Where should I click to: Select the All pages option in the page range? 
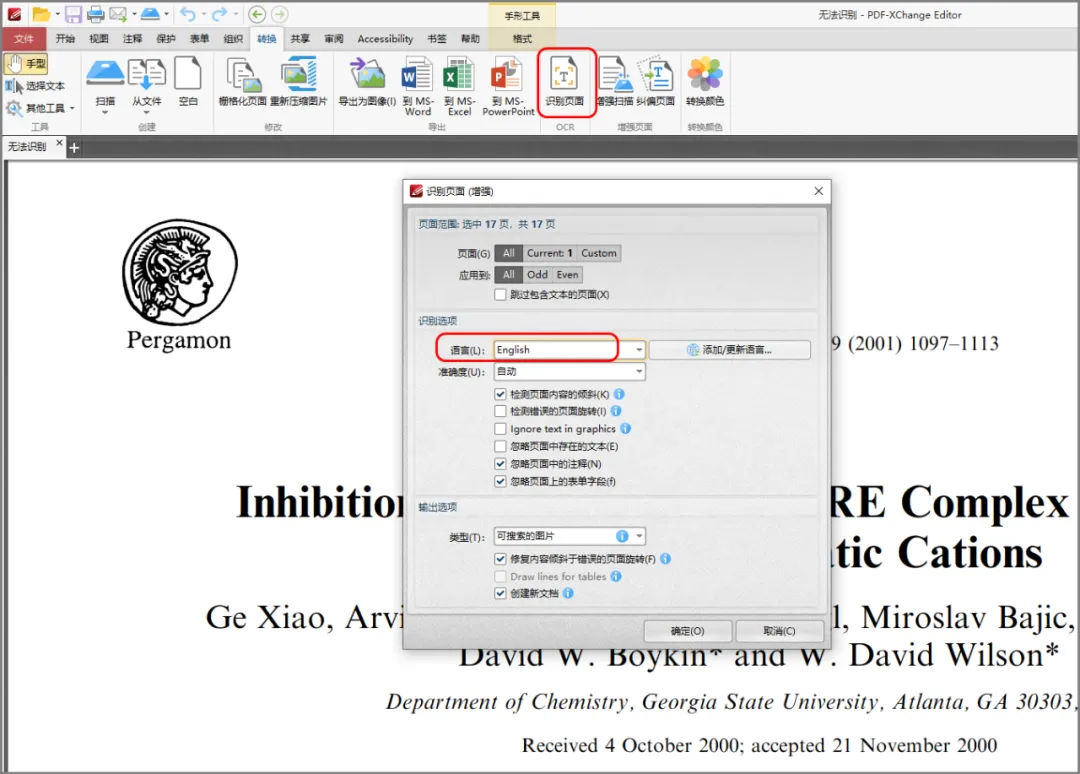(508, 253)
